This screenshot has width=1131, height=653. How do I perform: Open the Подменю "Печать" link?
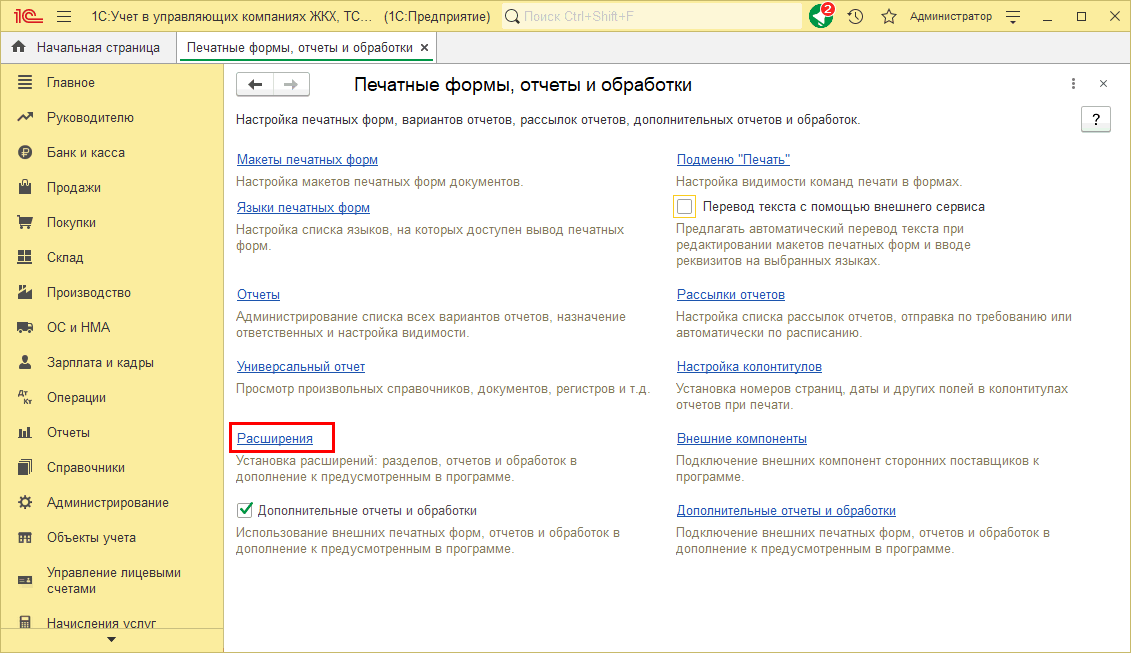pos(733,159)
